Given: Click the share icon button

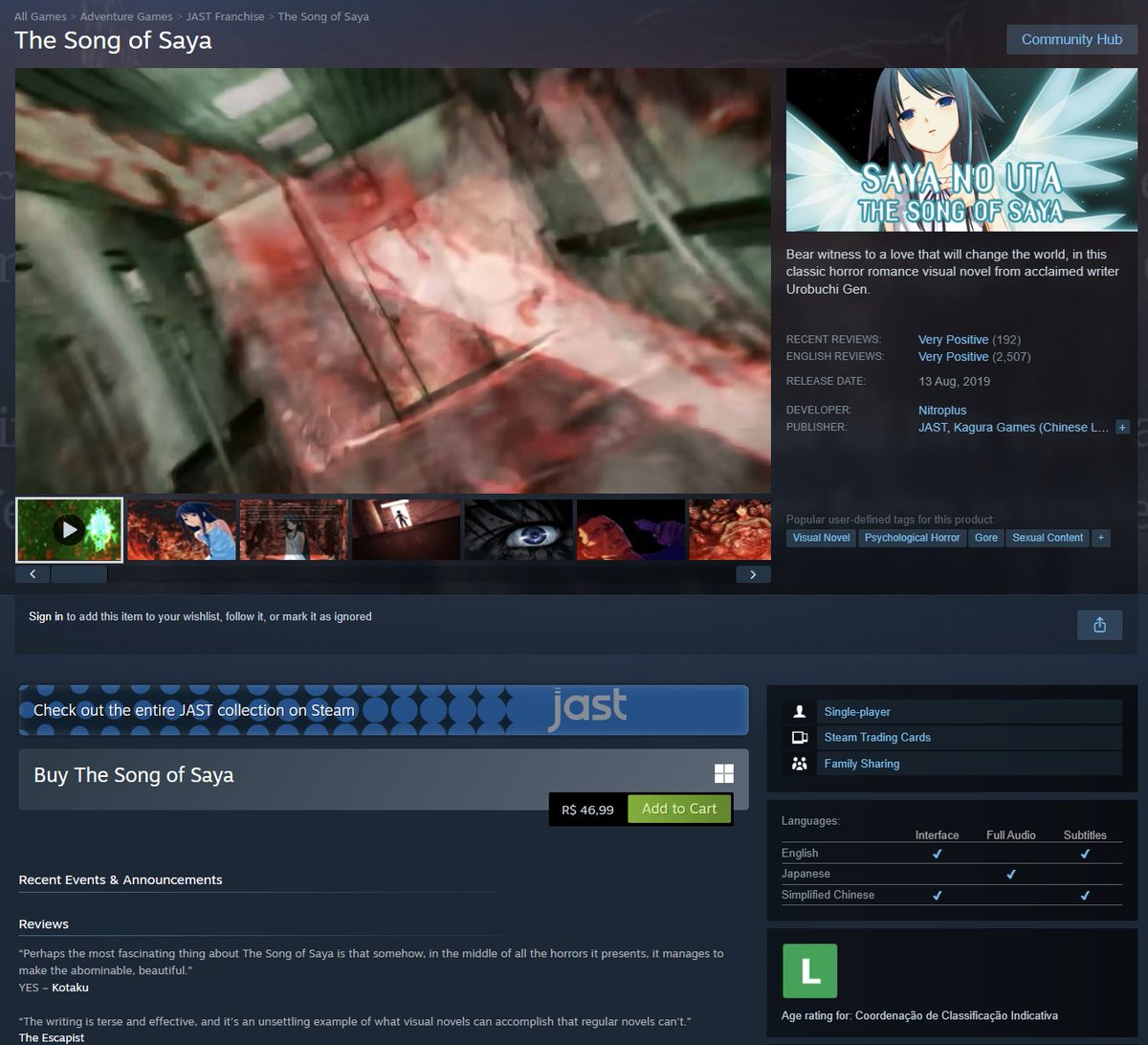Looking at the screenshot, I should [1099, 625].
